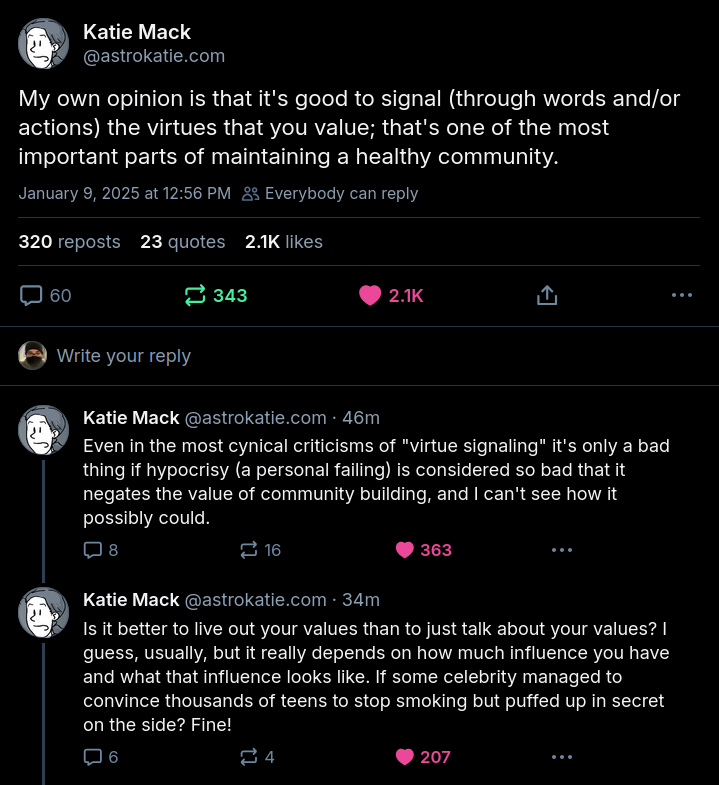Click the Write your reply field
The image size is (719, 785).
[124, 356]
